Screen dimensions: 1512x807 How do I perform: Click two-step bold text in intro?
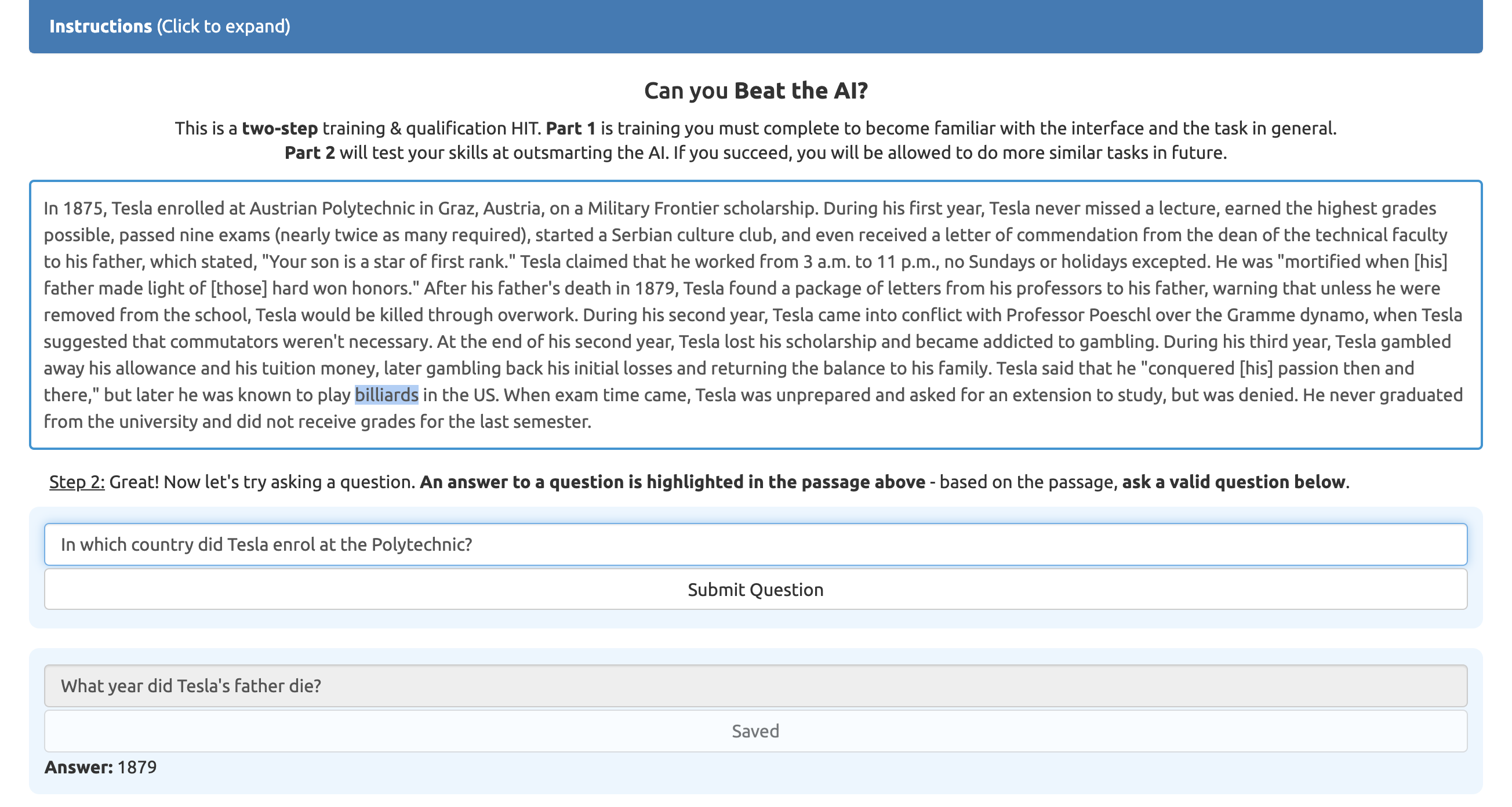[x=279, y=128]
